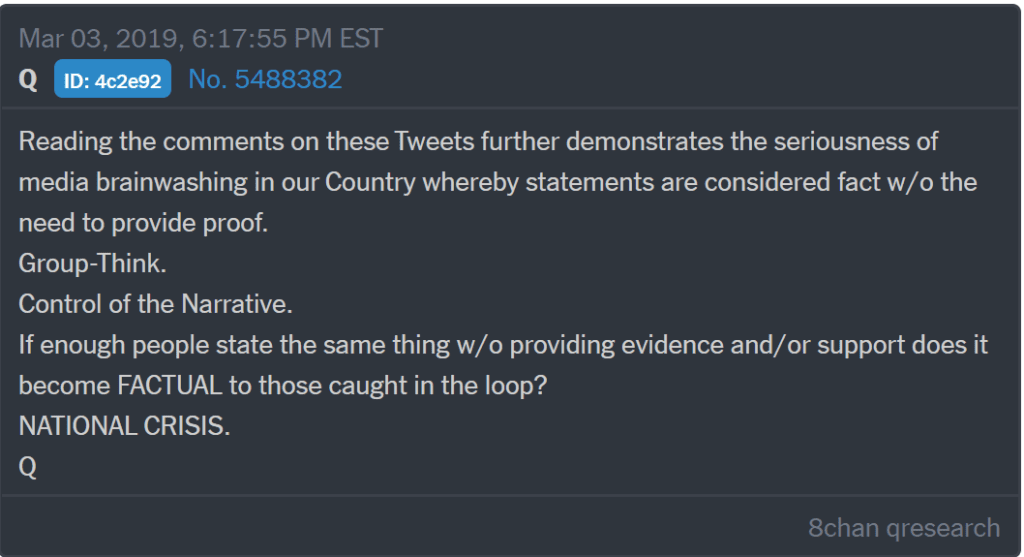Image resolution: width=1024 pixels, height=557 pixels.
Task: Click the 8chan qresearch source label
Action: point(904,528)
